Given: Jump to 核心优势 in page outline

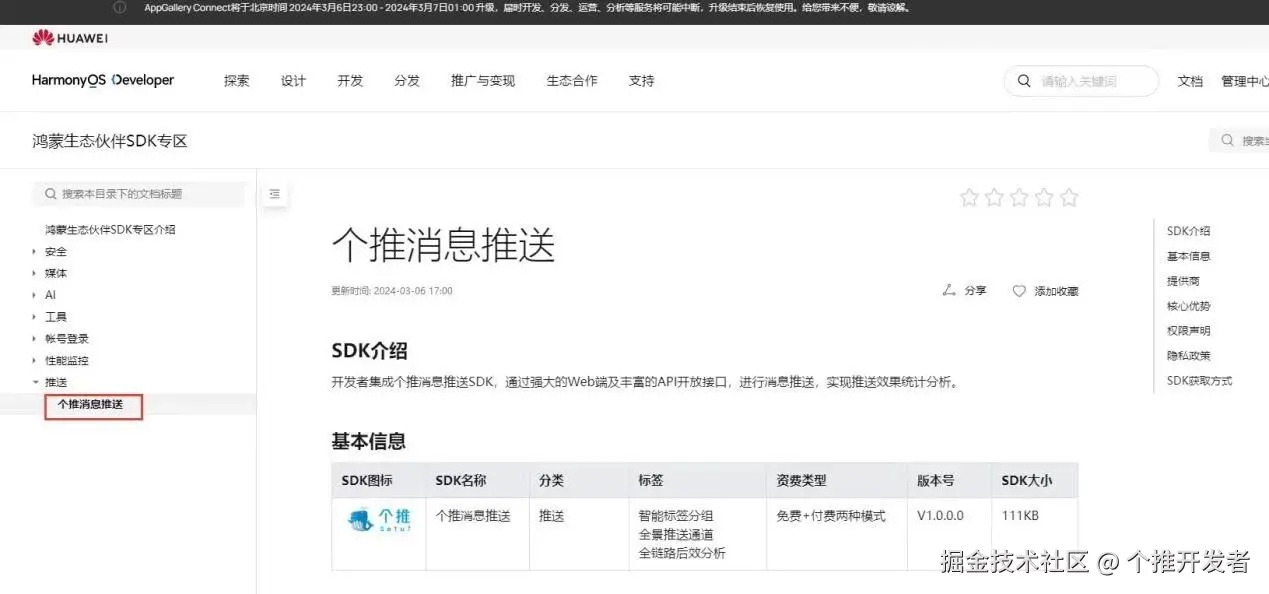Looking at the screenshot, I should coord(1188,306).
